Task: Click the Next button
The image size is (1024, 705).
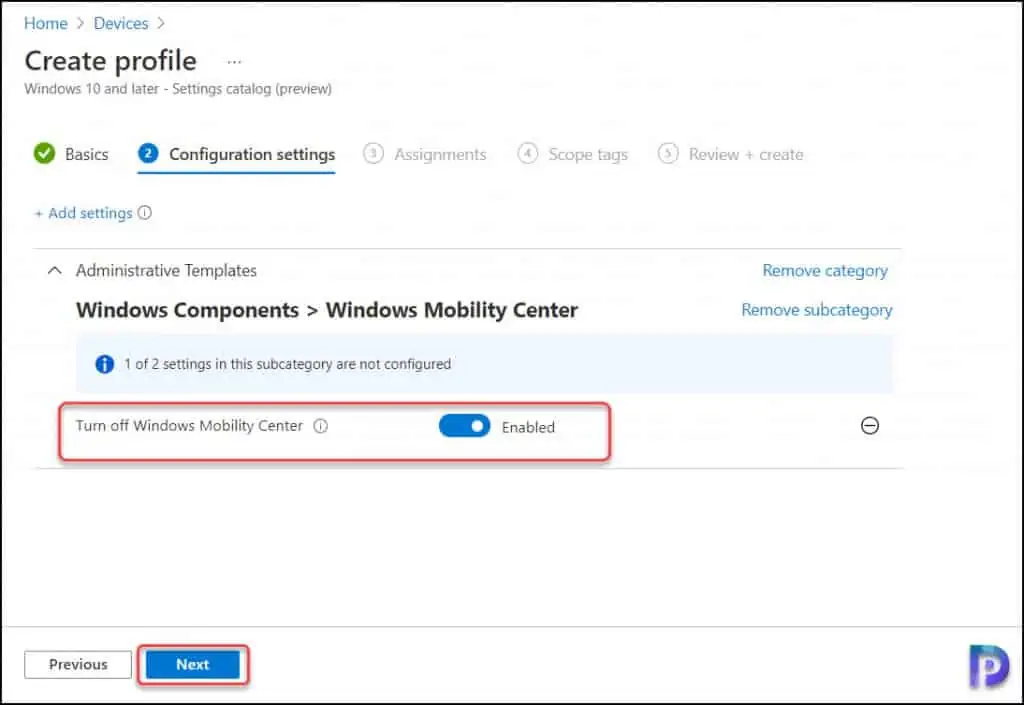Action: pos(193,665)
